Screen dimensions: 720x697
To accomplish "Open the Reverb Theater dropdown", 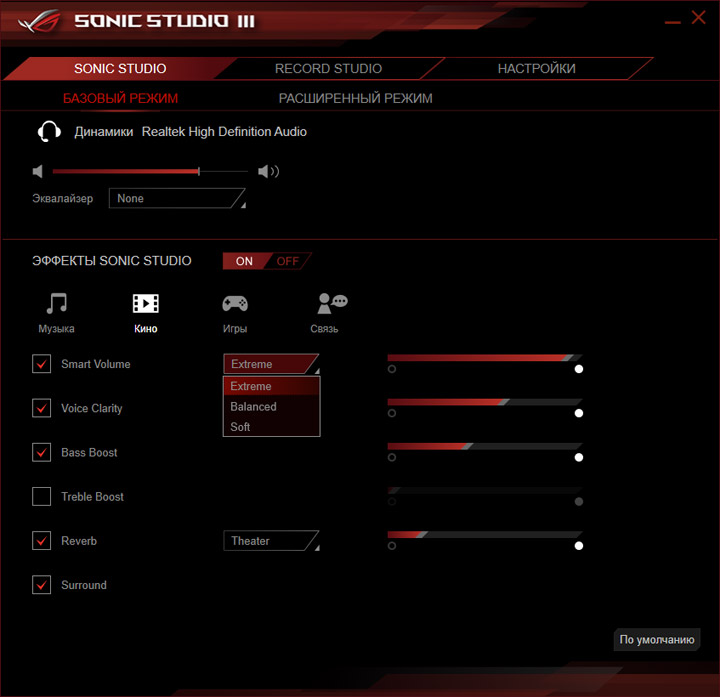I will pyautogui.click(x=271, y=540).
